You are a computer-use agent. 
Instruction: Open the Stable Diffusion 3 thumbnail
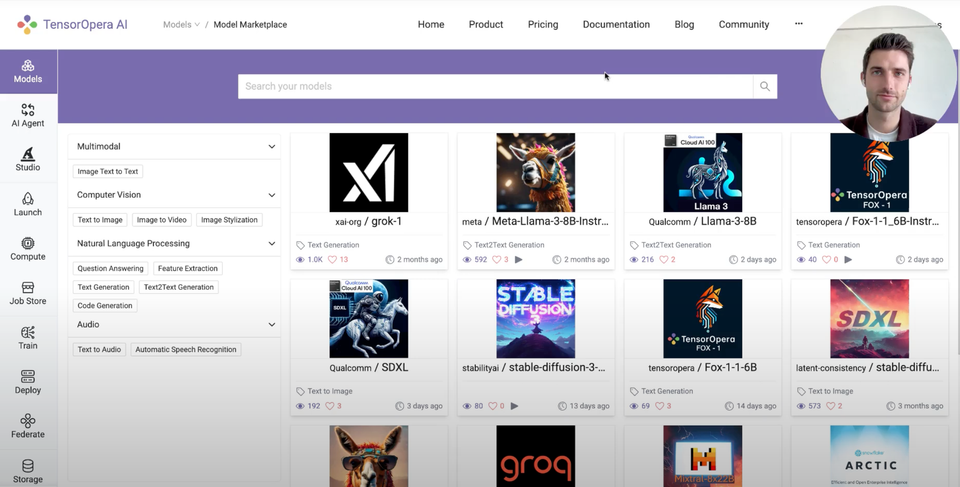tap(536, 319)
